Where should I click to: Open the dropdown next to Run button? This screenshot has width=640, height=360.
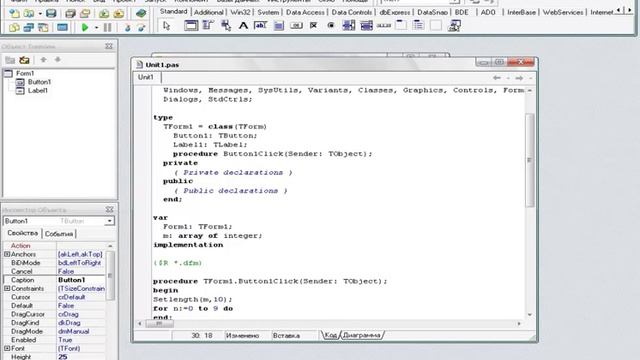(96, 28)
